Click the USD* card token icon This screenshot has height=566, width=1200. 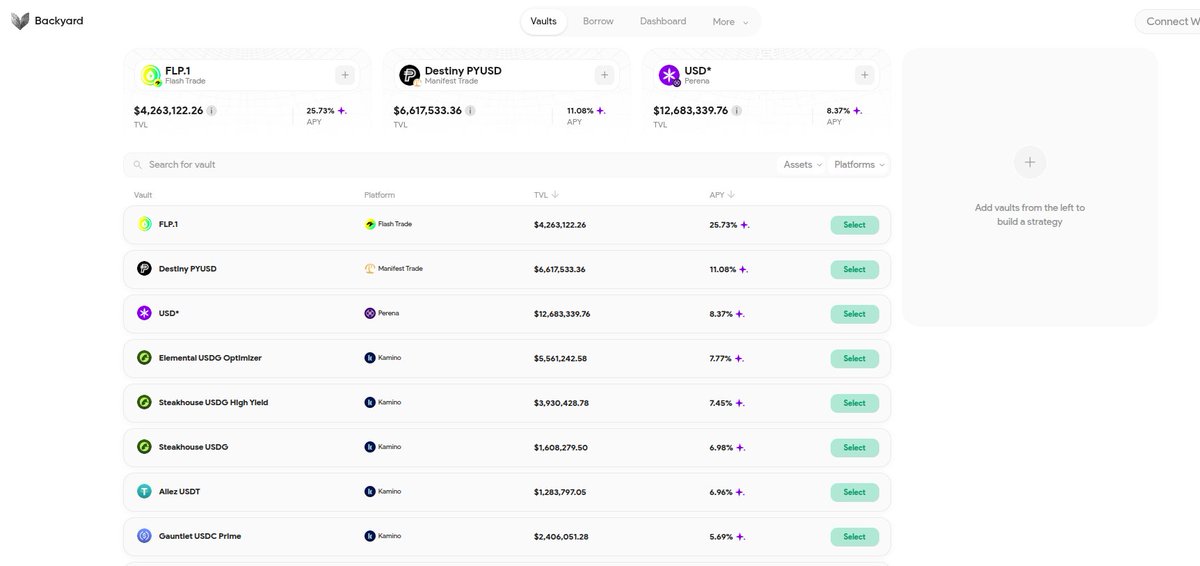pos(670,75)
